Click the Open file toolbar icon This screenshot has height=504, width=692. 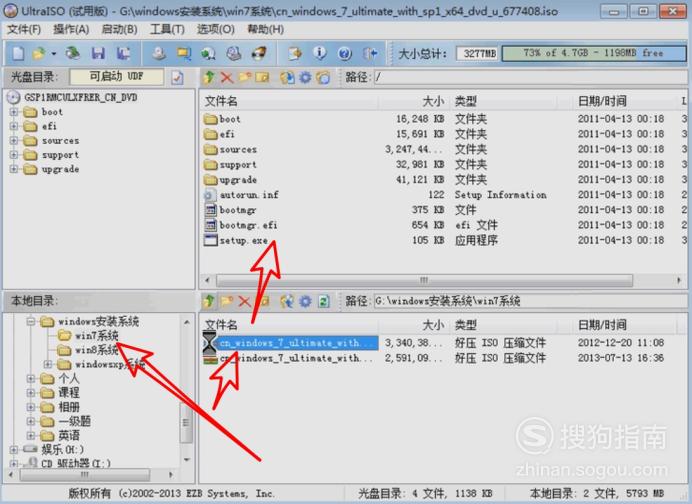[x=39, y=53]
